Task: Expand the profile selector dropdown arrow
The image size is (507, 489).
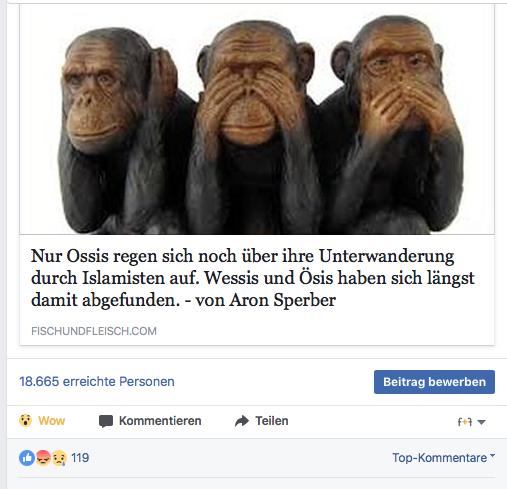Action: point(481,422)
